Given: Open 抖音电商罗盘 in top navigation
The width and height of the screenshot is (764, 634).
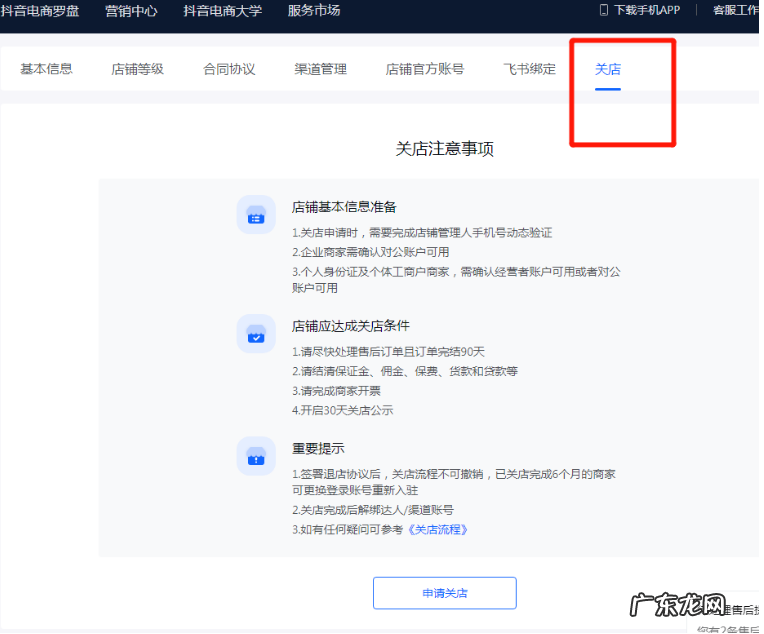Looking at the screenshot, I should [40, 11].
